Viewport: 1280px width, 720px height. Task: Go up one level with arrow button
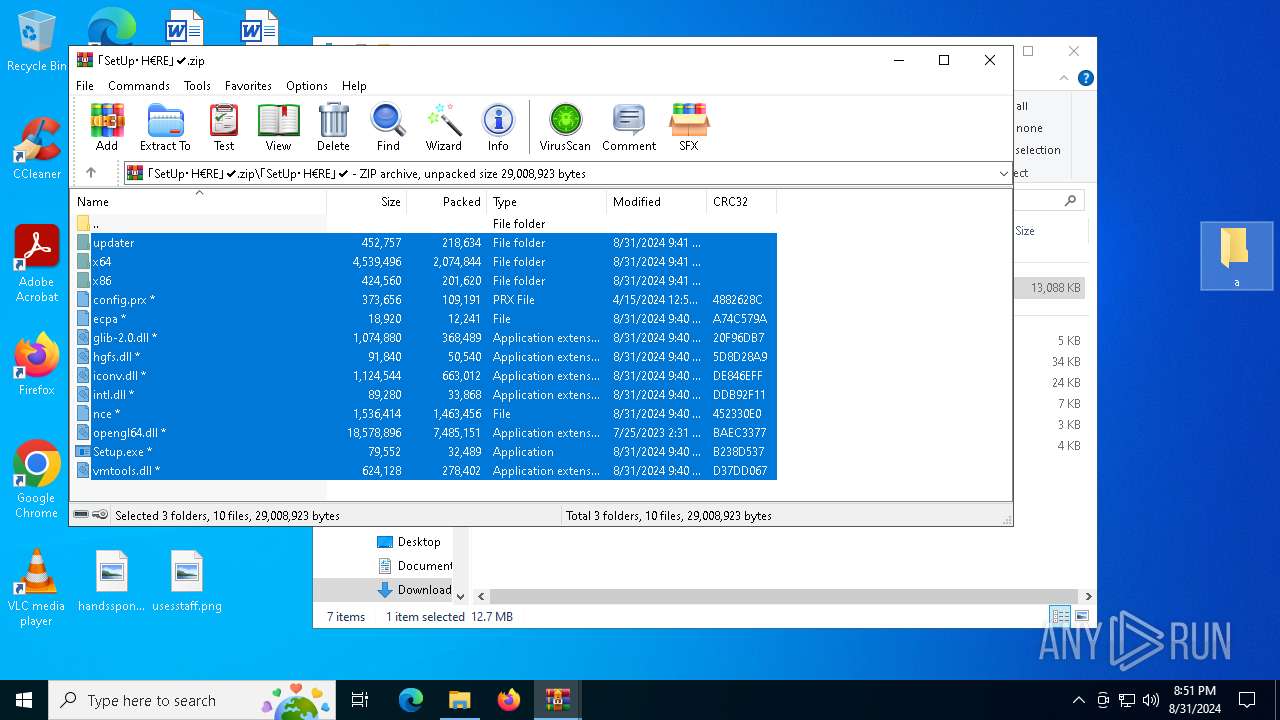pos(91,173)
